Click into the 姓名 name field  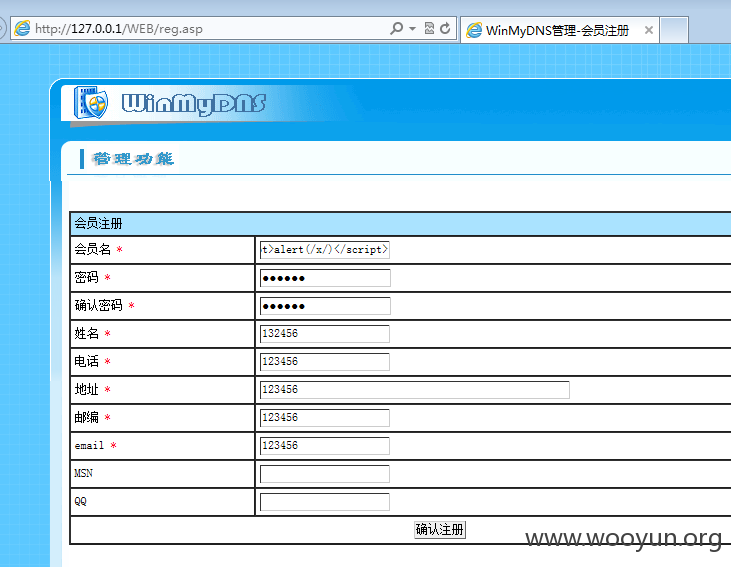click(324, 334)
